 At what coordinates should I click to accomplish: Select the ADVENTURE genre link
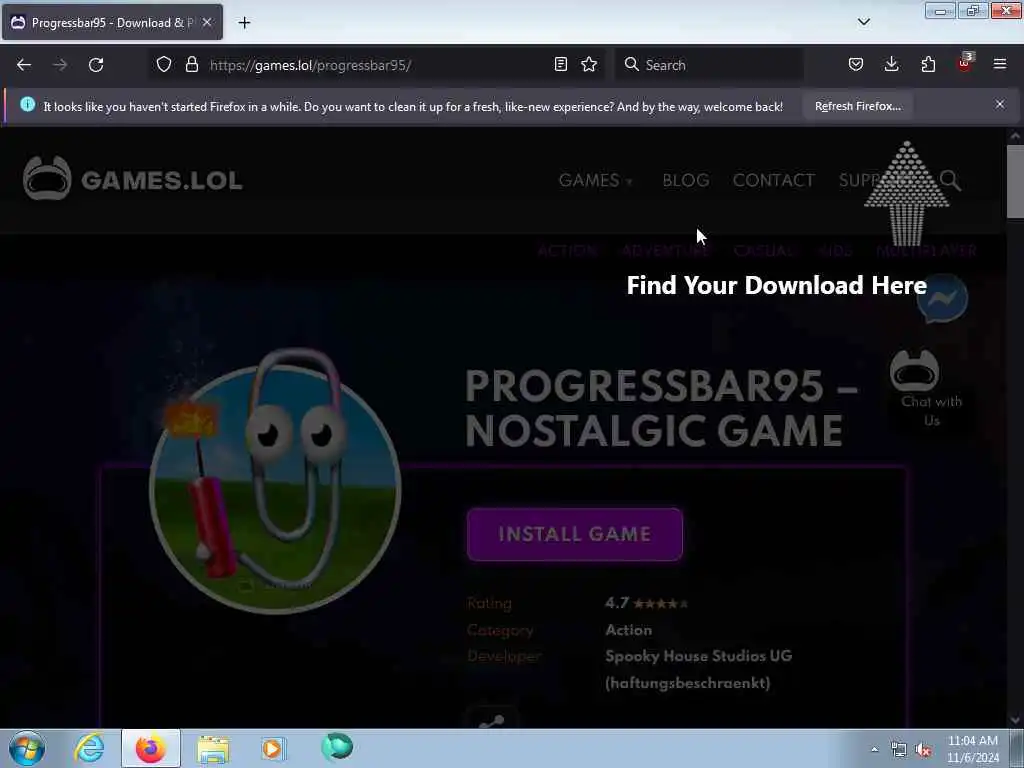pyautogui.click(x=665, y=251)
